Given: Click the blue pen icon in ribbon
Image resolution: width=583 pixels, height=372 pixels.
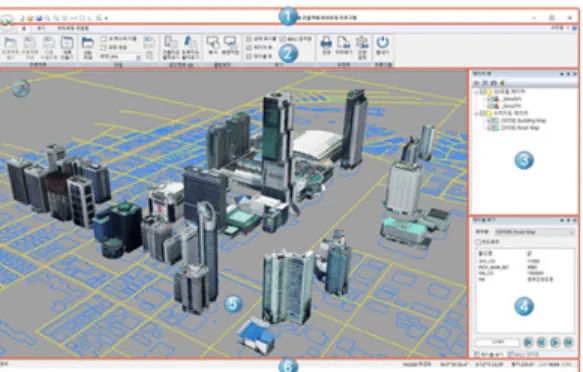Looking at the screenshot, I should (191, 43).
